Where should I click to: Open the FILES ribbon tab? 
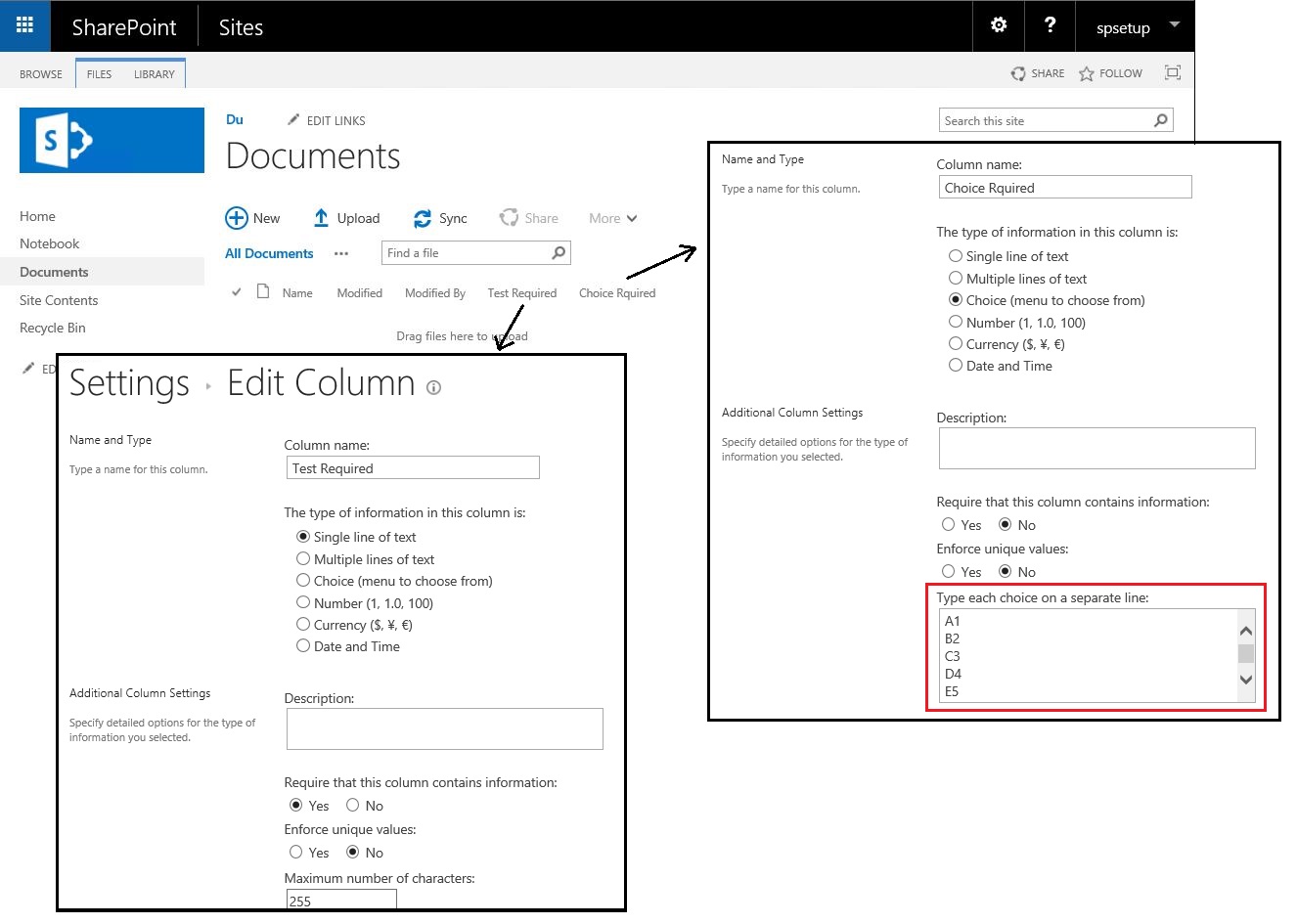coord(99,74)
